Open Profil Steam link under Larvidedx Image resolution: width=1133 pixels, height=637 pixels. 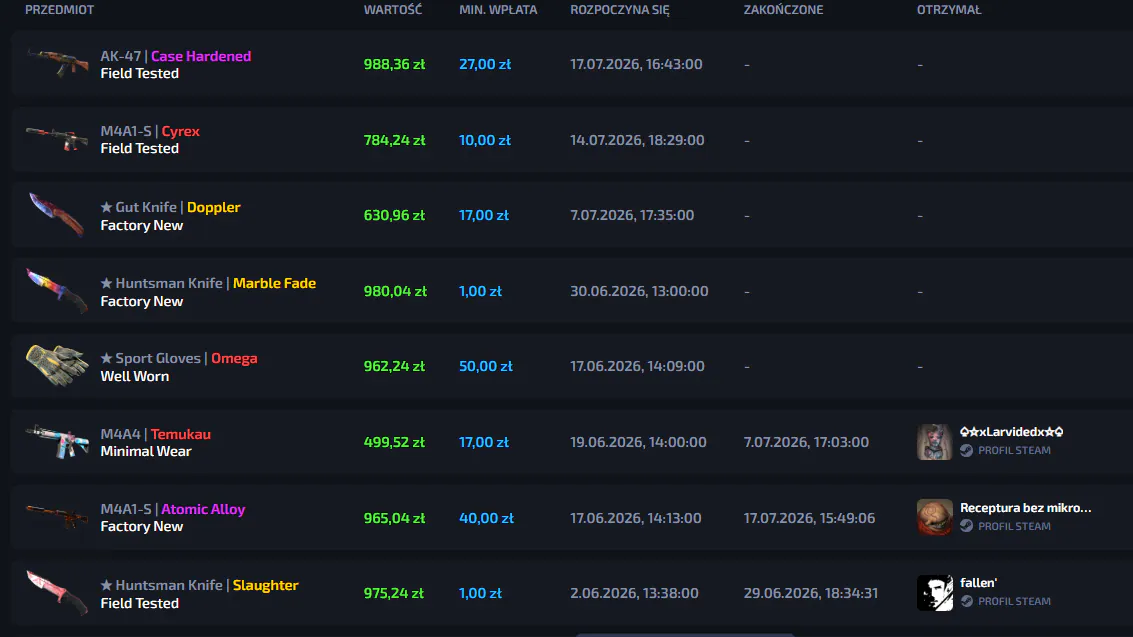[1006, 450]
